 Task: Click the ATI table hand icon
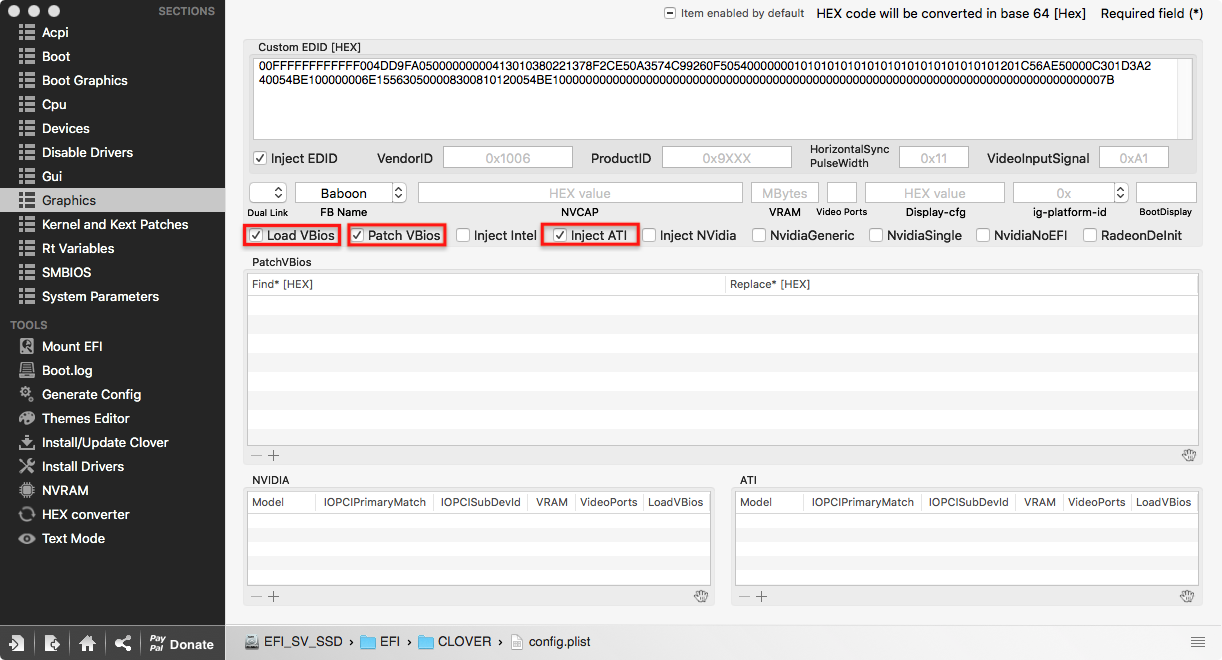pyautogui.click(x=1188, y=596)
